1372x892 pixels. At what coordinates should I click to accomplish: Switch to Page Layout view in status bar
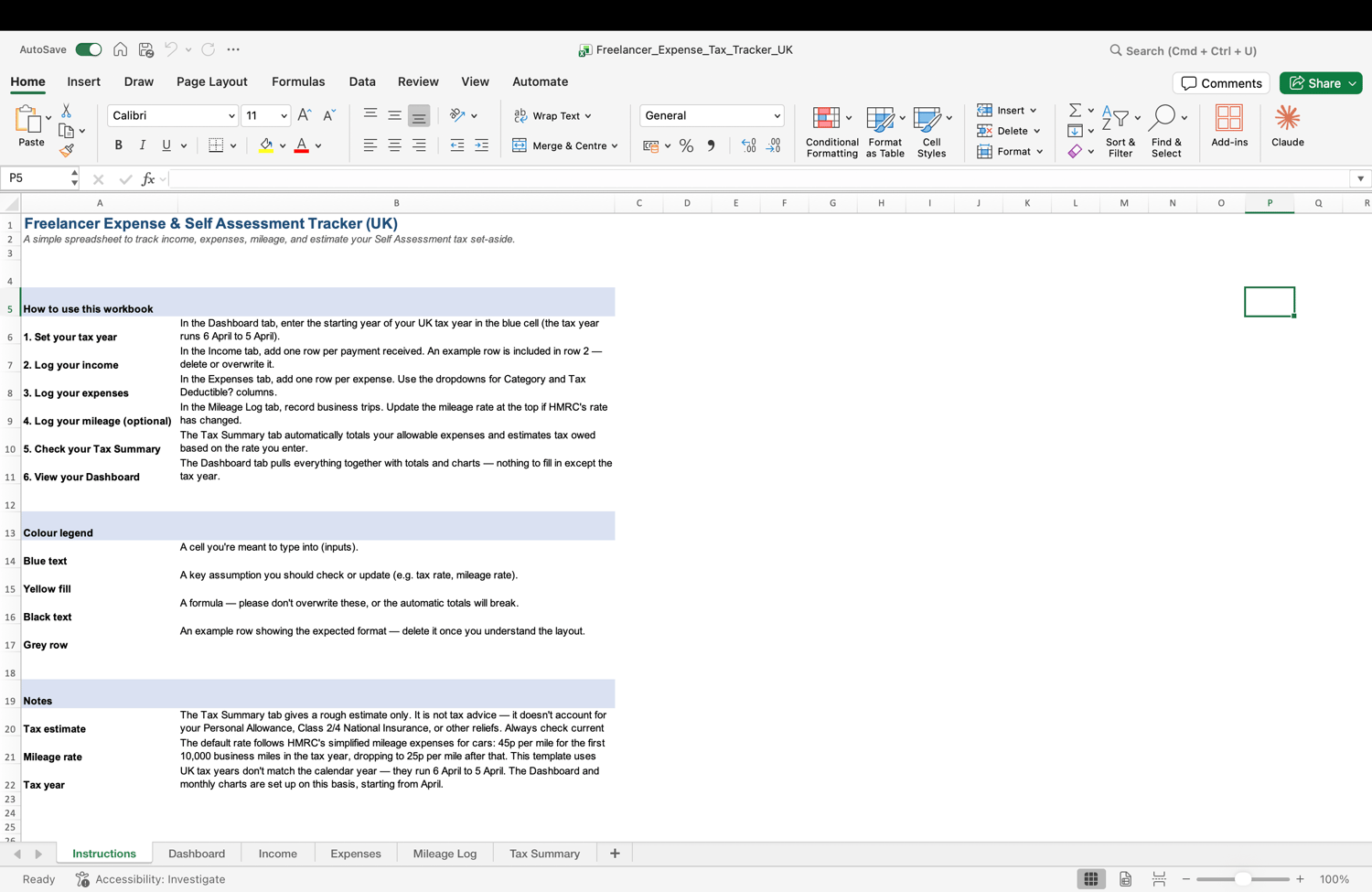click(x=1125, y=879)
